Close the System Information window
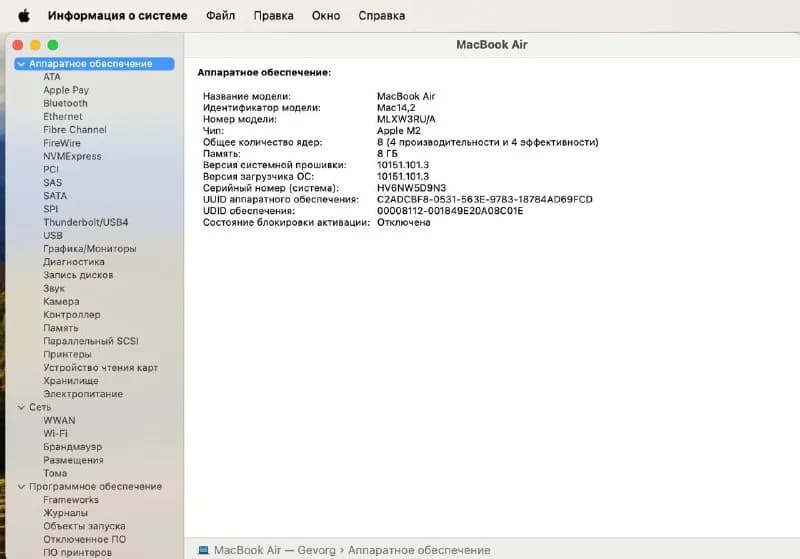800x559 pixels. [x=18, y=45]
